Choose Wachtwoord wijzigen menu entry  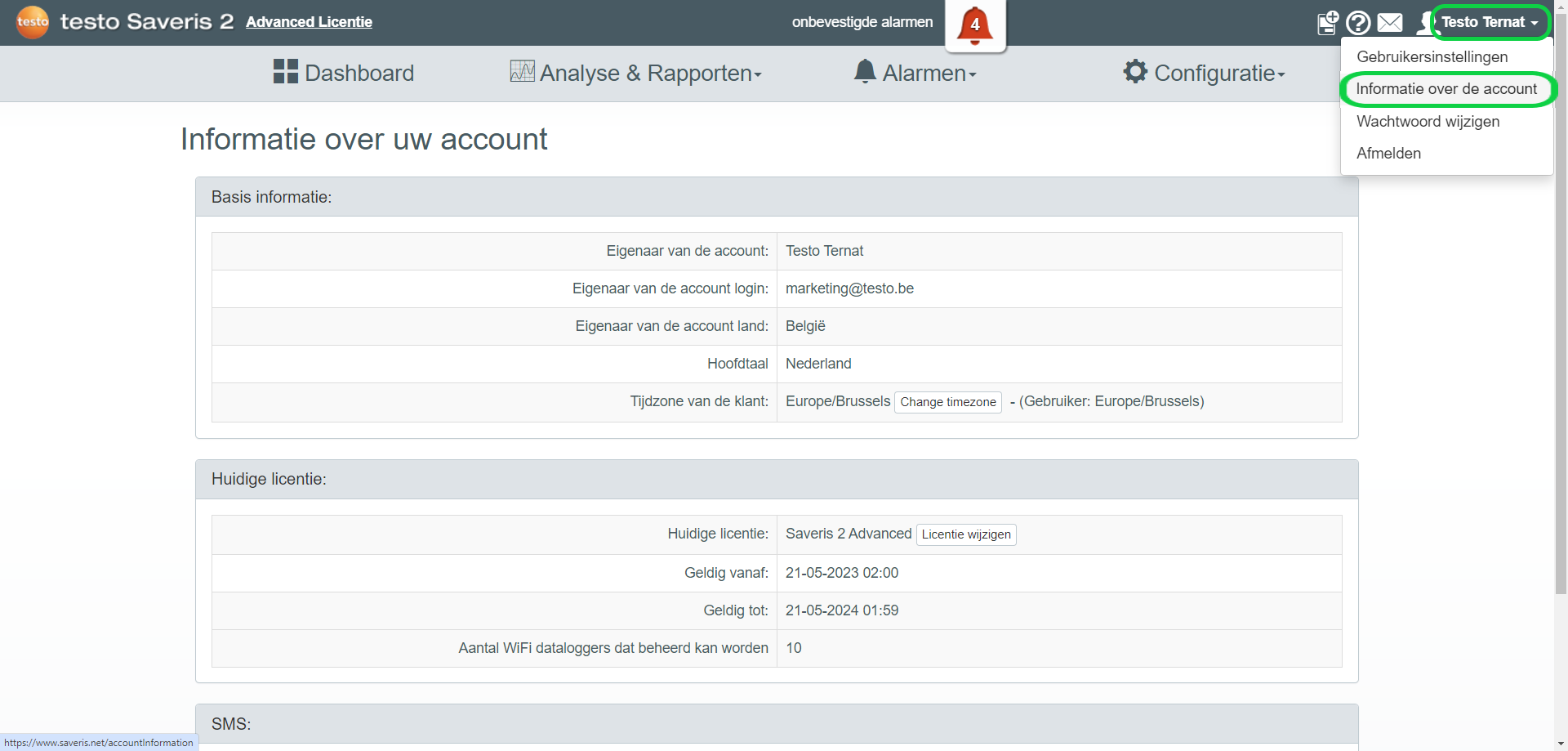[1428, 121]
